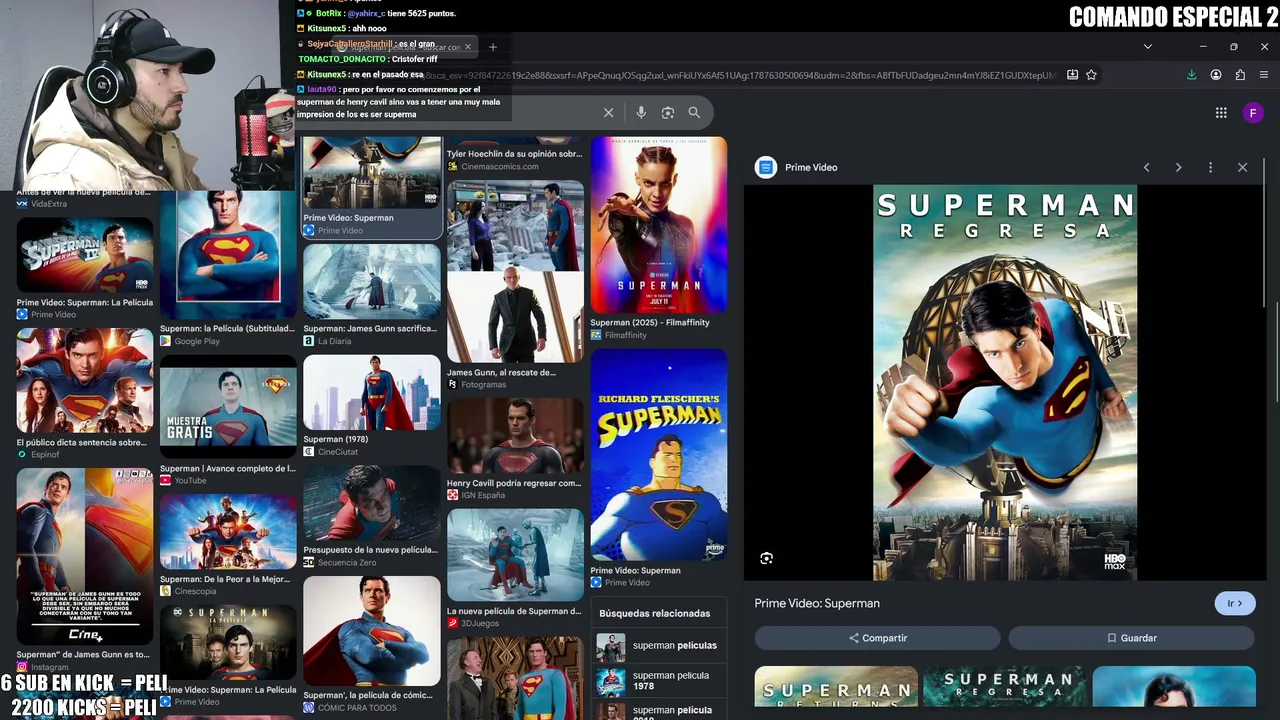The height and width of the screenshot is (720, 1280).
Task: Open Google Lens image search icon
Action: (668, 113)
